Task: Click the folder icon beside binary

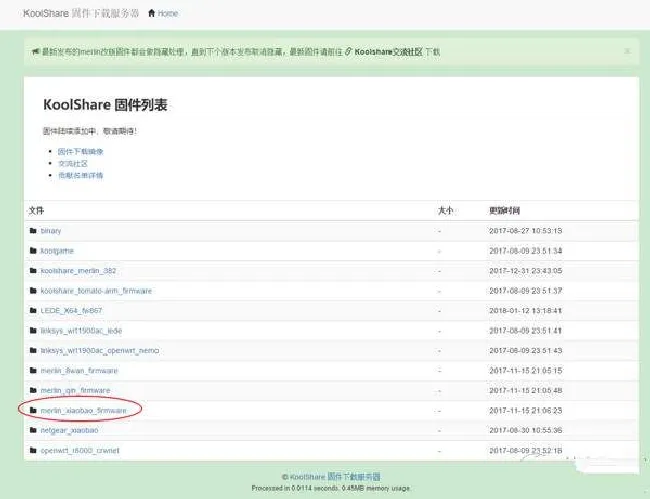Action: click(x=33, y=230)
